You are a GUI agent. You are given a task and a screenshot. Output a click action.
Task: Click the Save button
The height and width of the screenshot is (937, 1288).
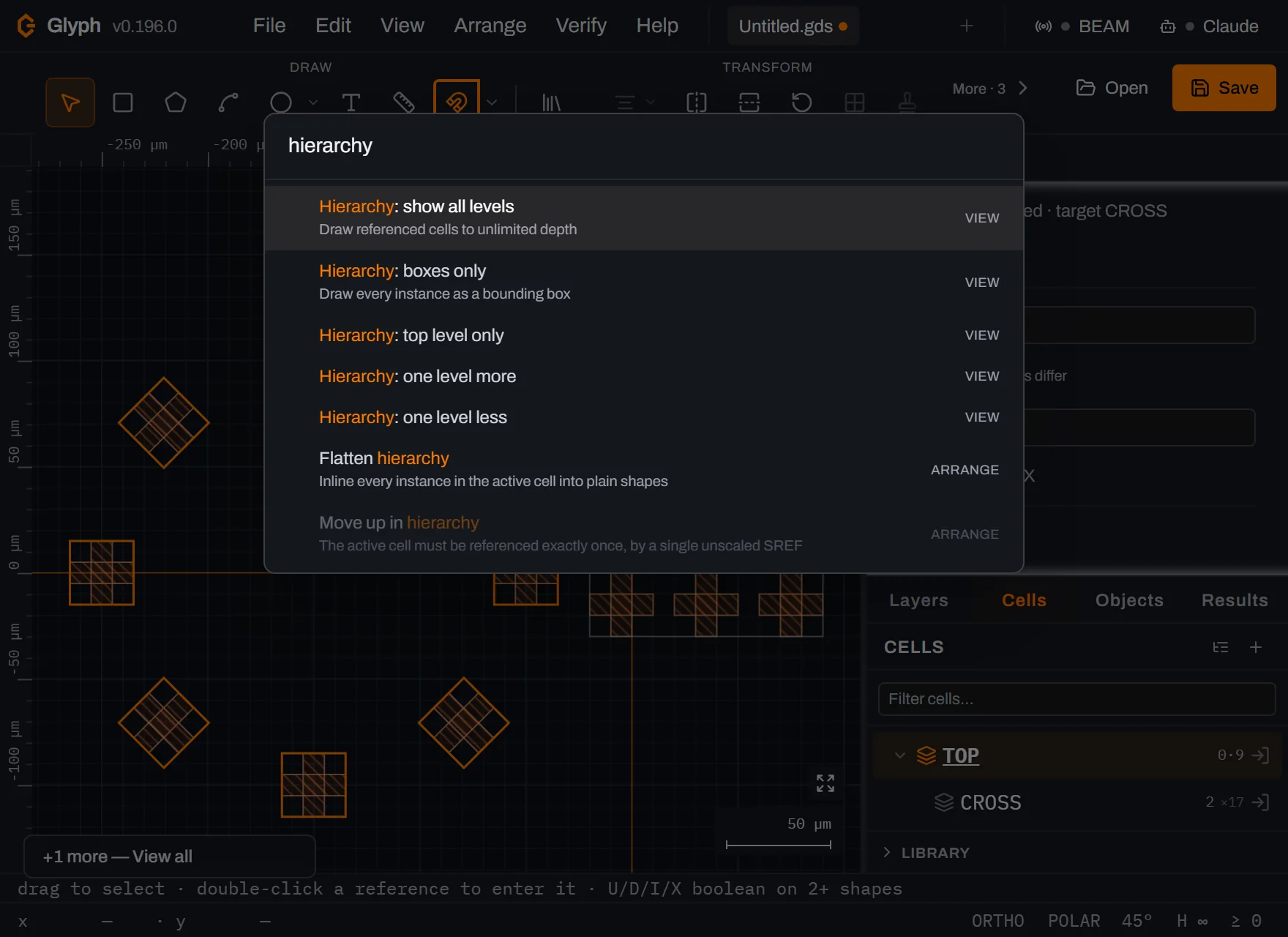(x=1224, y=88)
